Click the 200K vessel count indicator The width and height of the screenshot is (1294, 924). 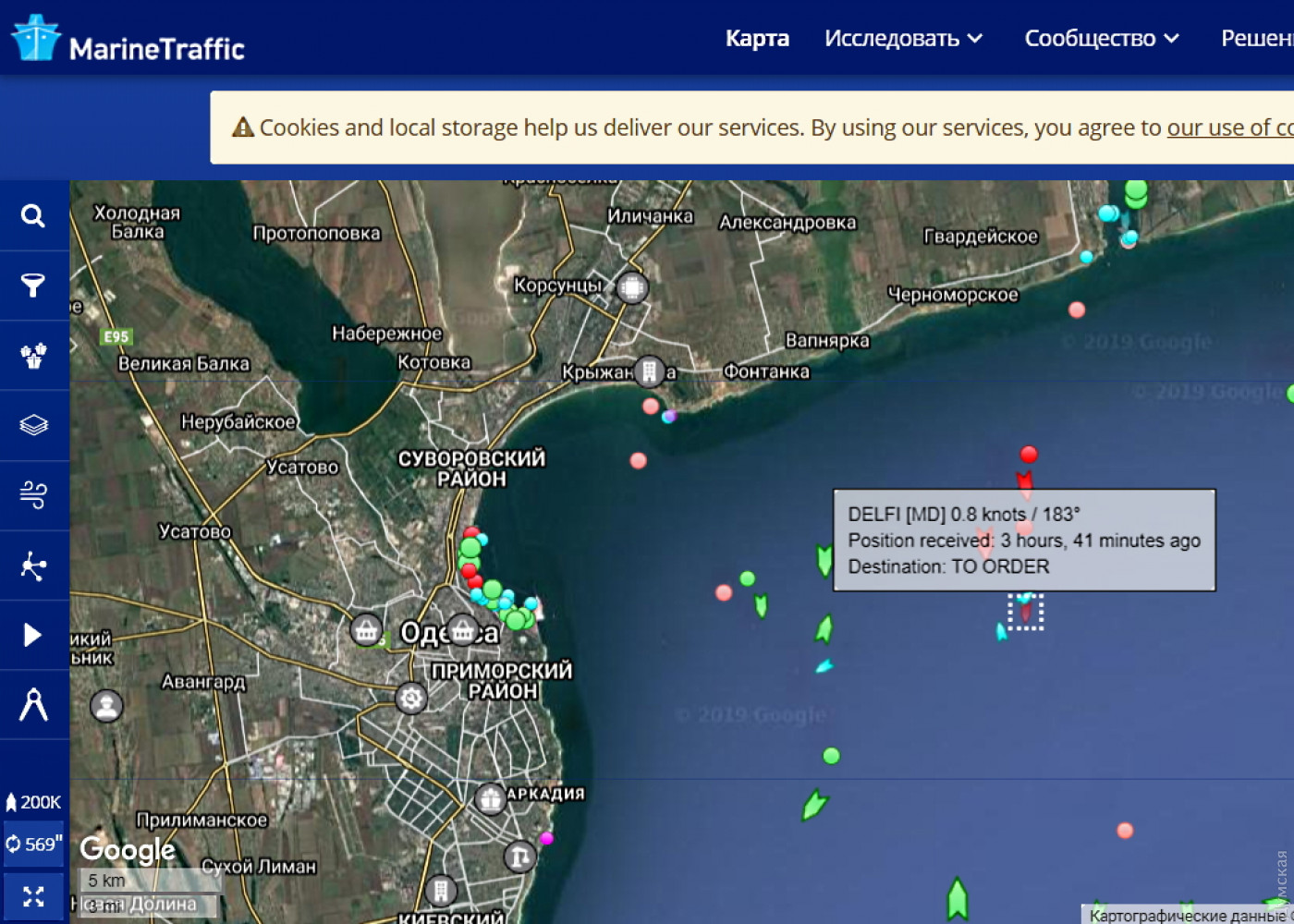pyautogui.click(x=33, y=802)
